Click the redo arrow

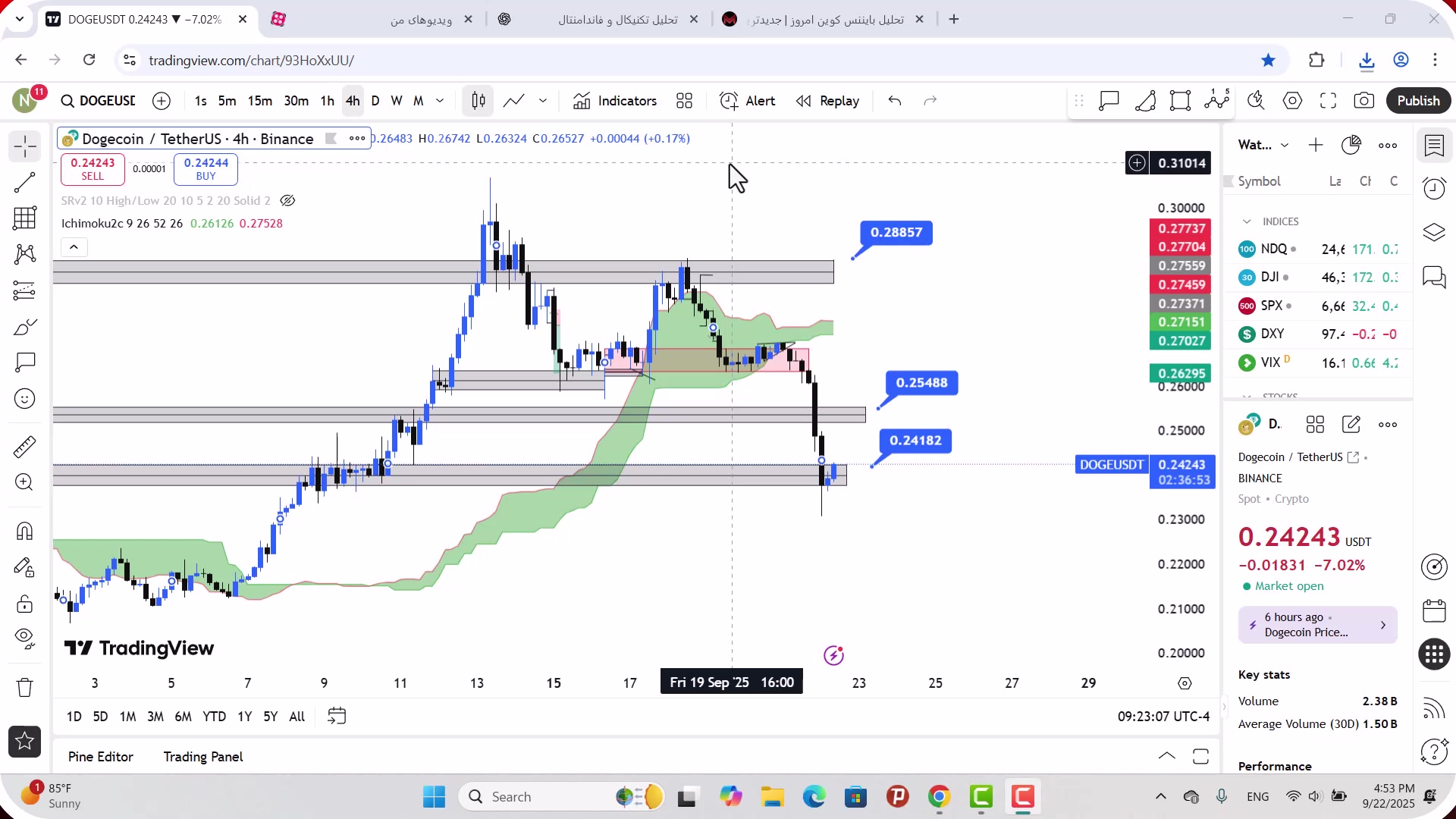coord(930,101)
